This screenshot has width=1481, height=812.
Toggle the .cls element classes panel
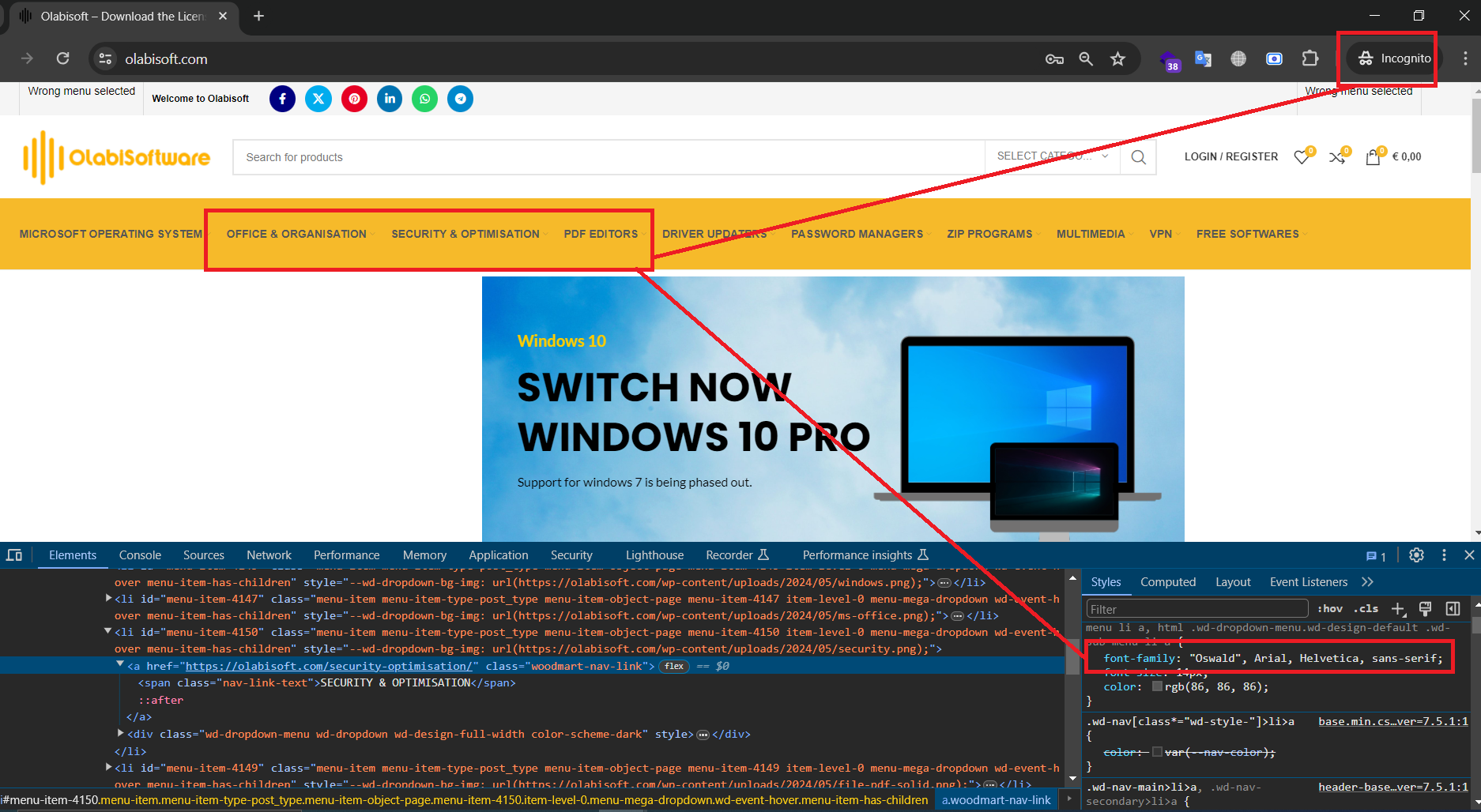[1366, 609]
